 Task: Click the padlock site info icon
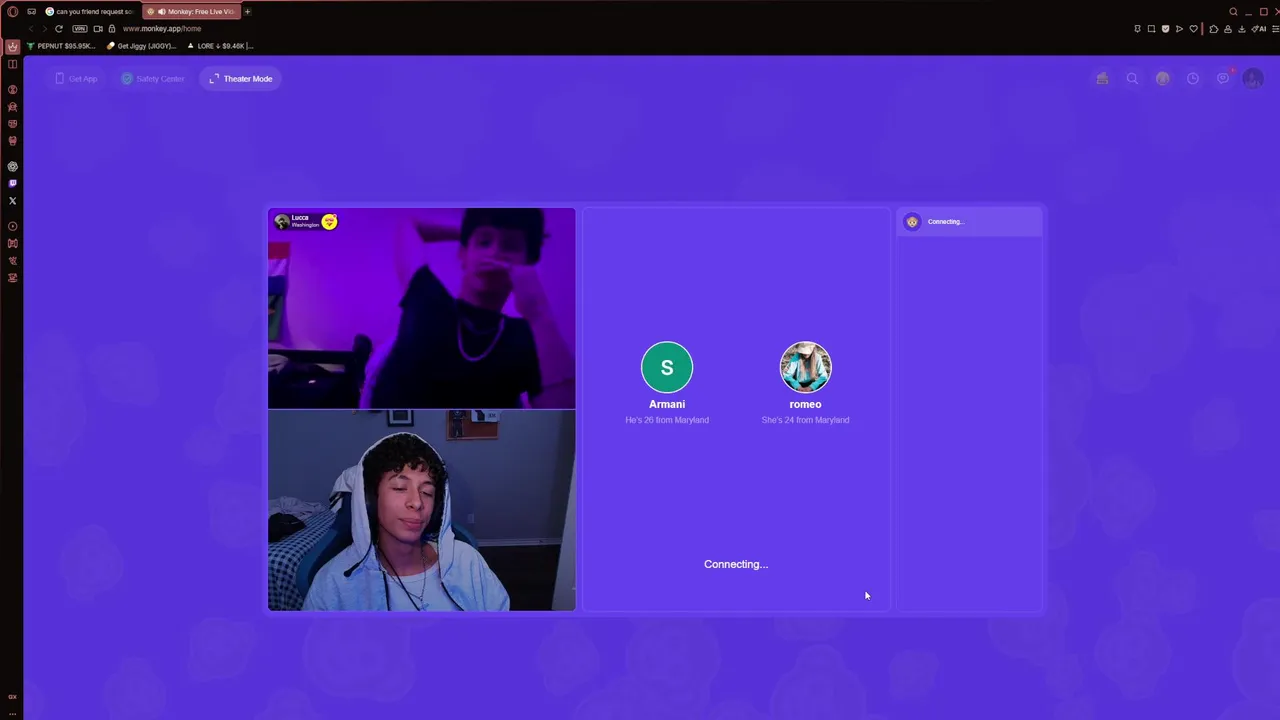111,29
